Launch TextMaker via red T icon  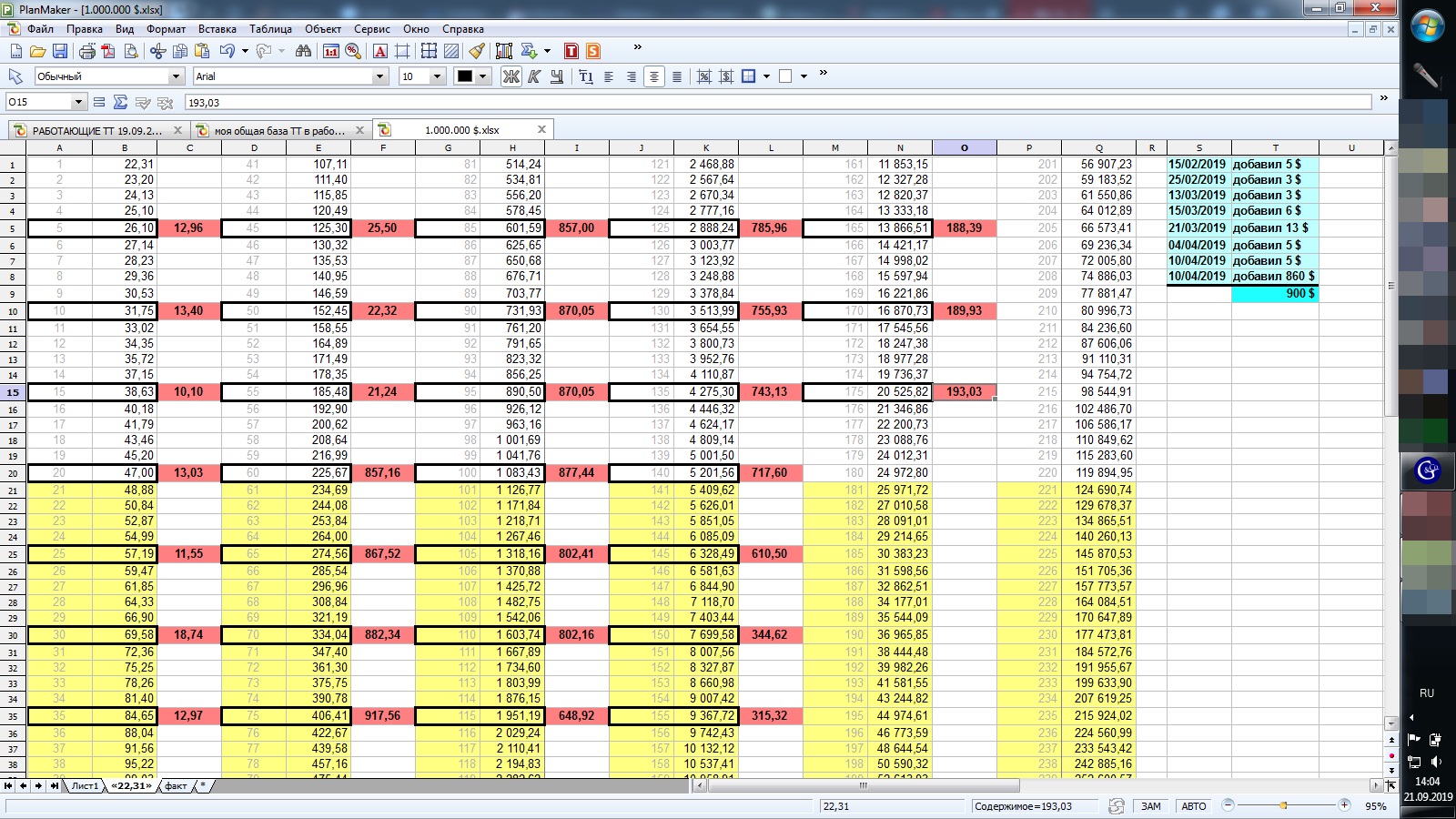[x=571, y=51]
